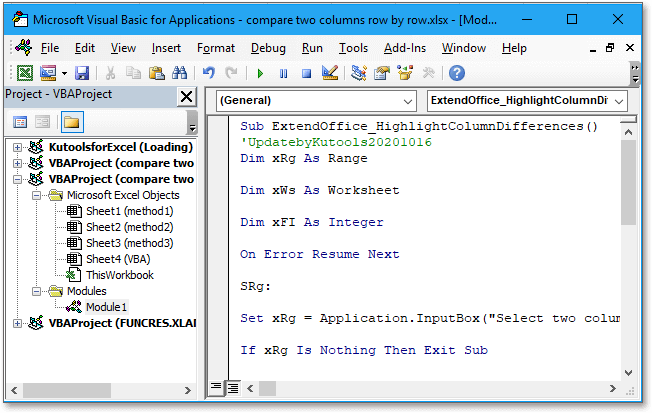The image size is (652, 413).
Task: Expand the first VBAProject (compare two) node
Action: coord(17,163)
